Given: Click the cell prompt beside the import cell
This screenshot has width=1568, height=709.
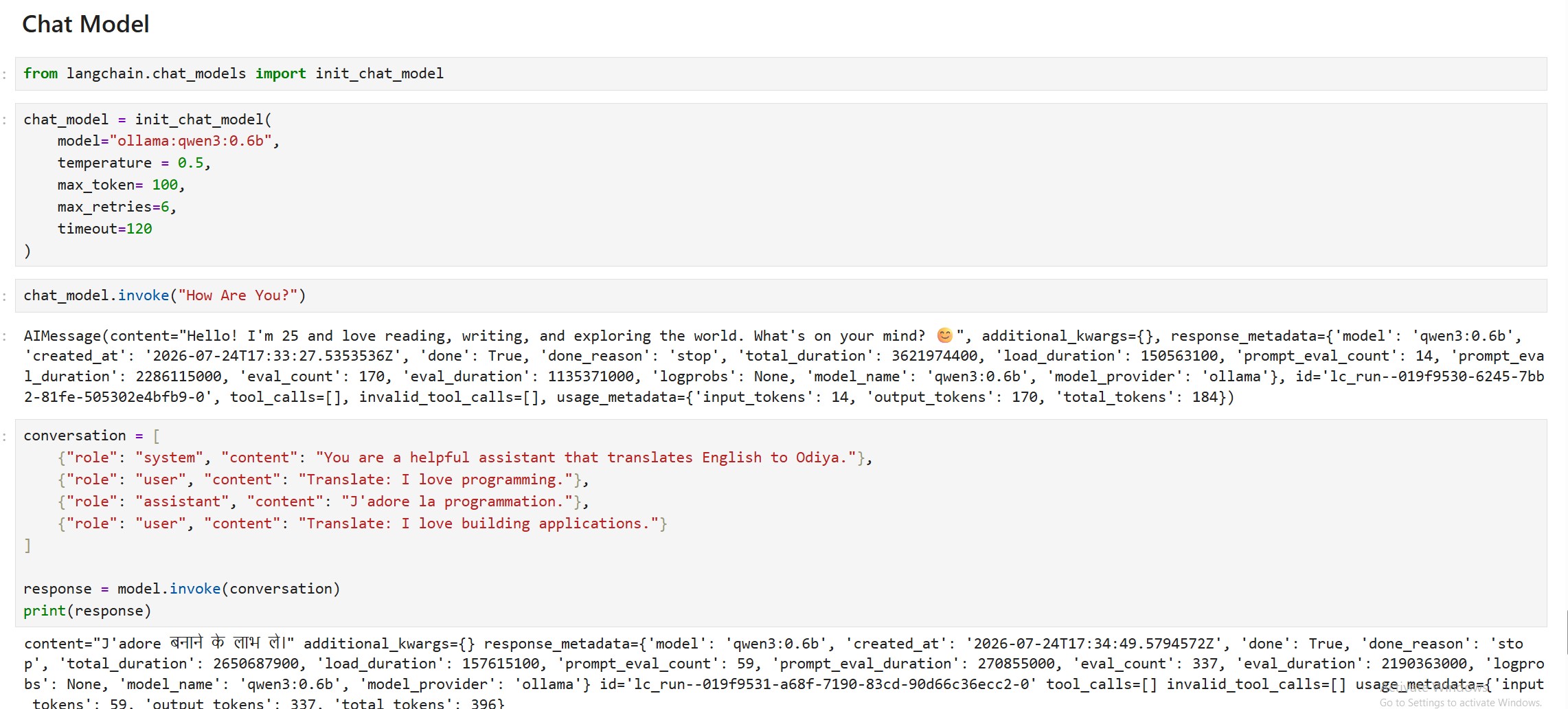Looking at the screenshot, I should click(5, 74).
